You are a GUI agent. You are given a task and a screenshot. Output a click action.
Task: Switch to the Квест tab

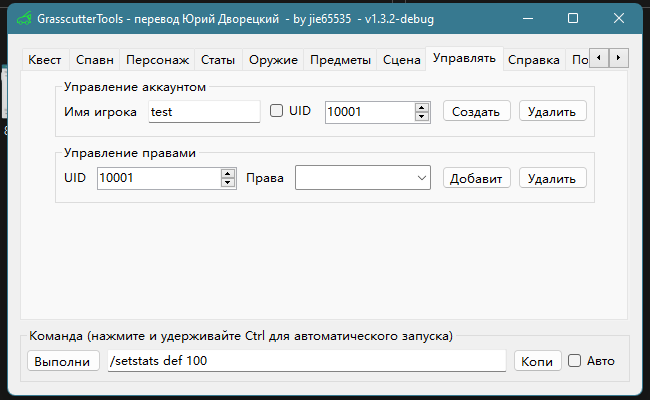coord(44,60)
